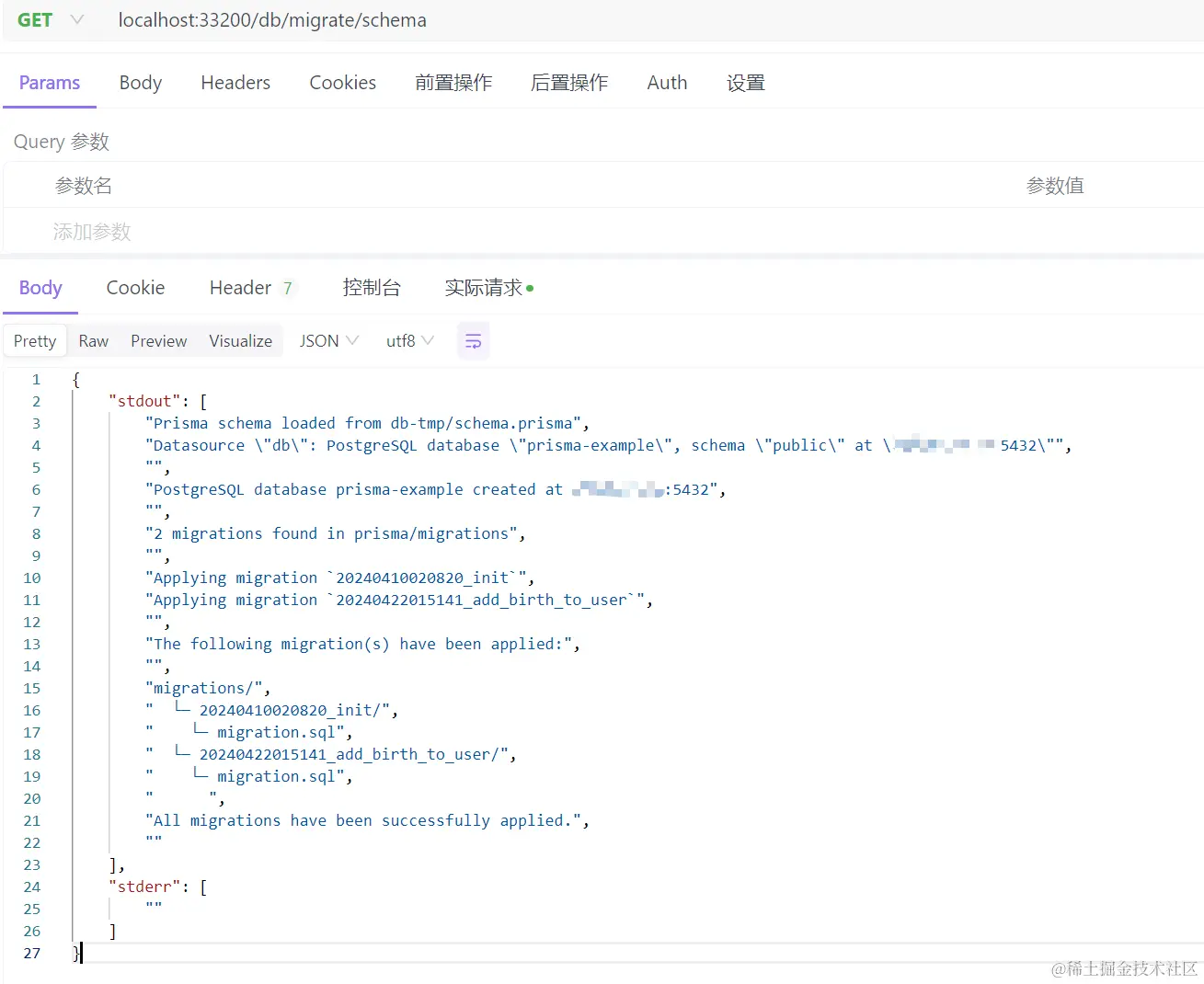Select Preview response view

[158, 341]
